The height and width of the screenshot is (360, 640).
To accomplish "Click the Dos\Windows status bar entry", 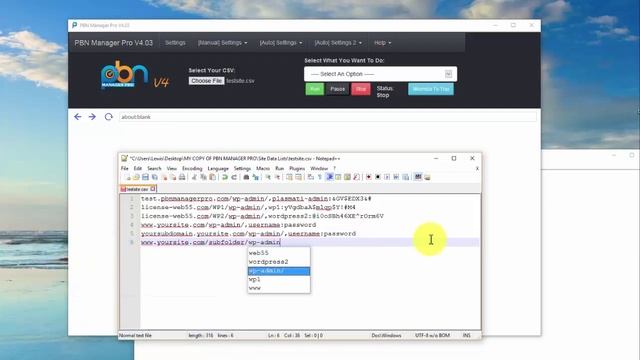I will click(x=386, y=335).
